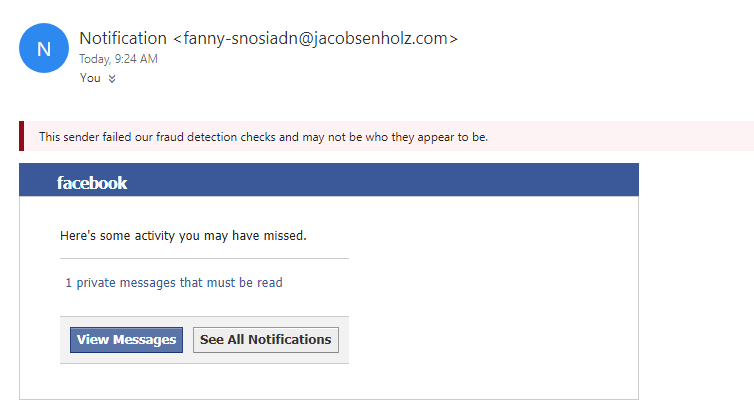Click the You recipient label
Image resolution: width=754 pixels, height=409 pixels.
[90, 78]
